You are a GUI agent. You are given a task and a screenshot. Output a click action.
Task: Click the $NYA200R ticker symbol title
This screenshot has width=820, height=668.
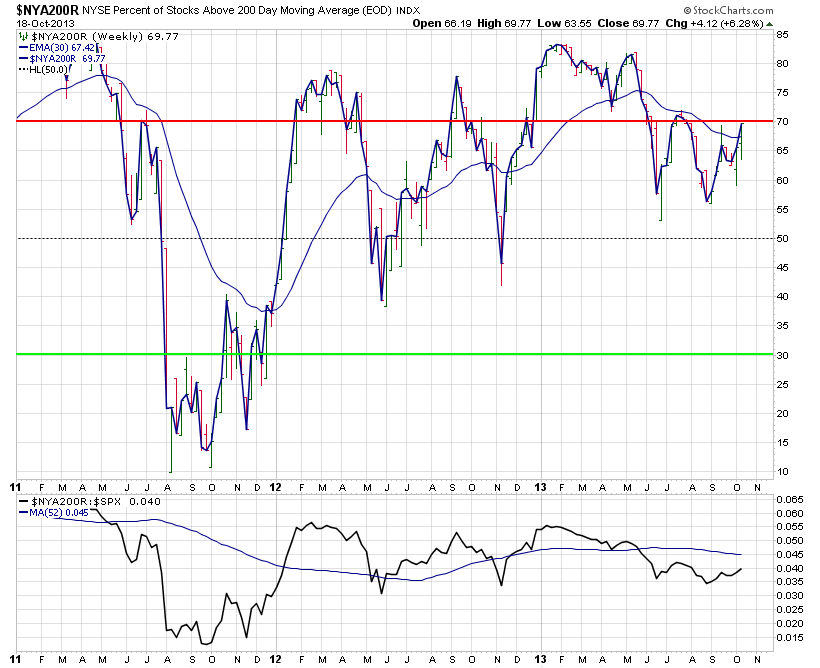pyautogui.click(x=48, y=10)
